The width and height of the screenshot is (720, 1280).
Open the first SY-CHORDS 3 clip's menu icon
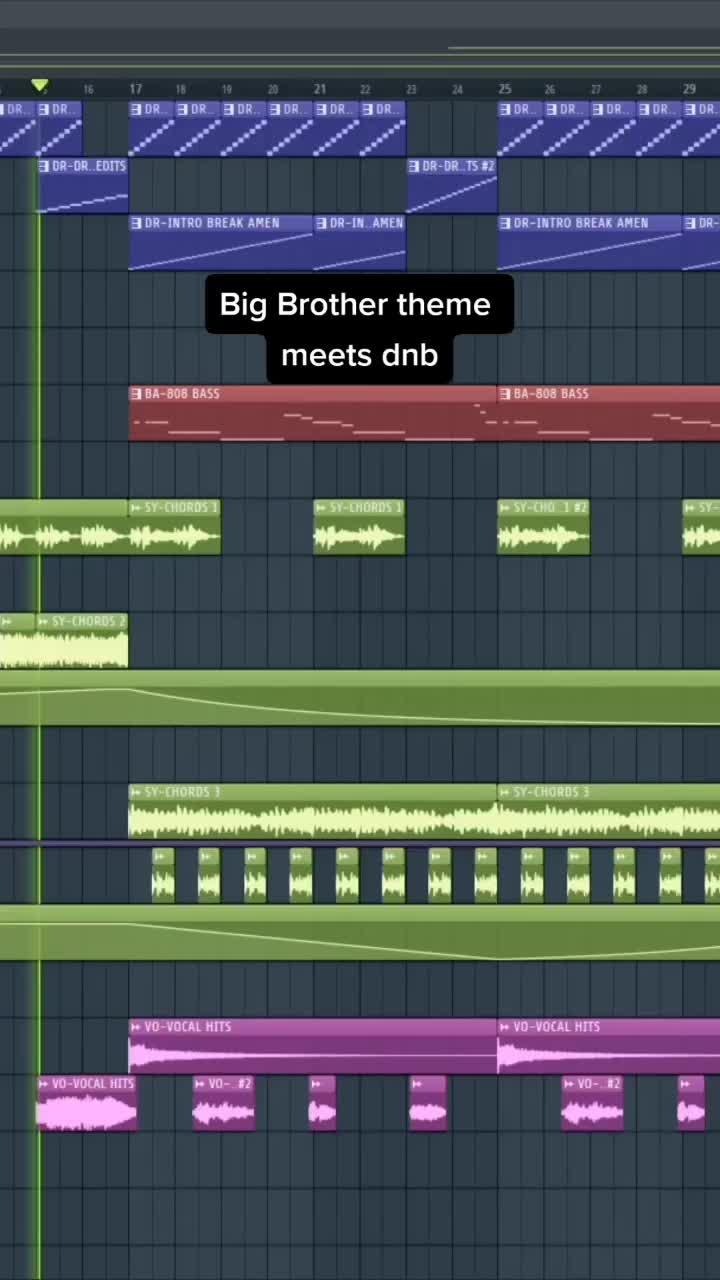coord(137,793)
